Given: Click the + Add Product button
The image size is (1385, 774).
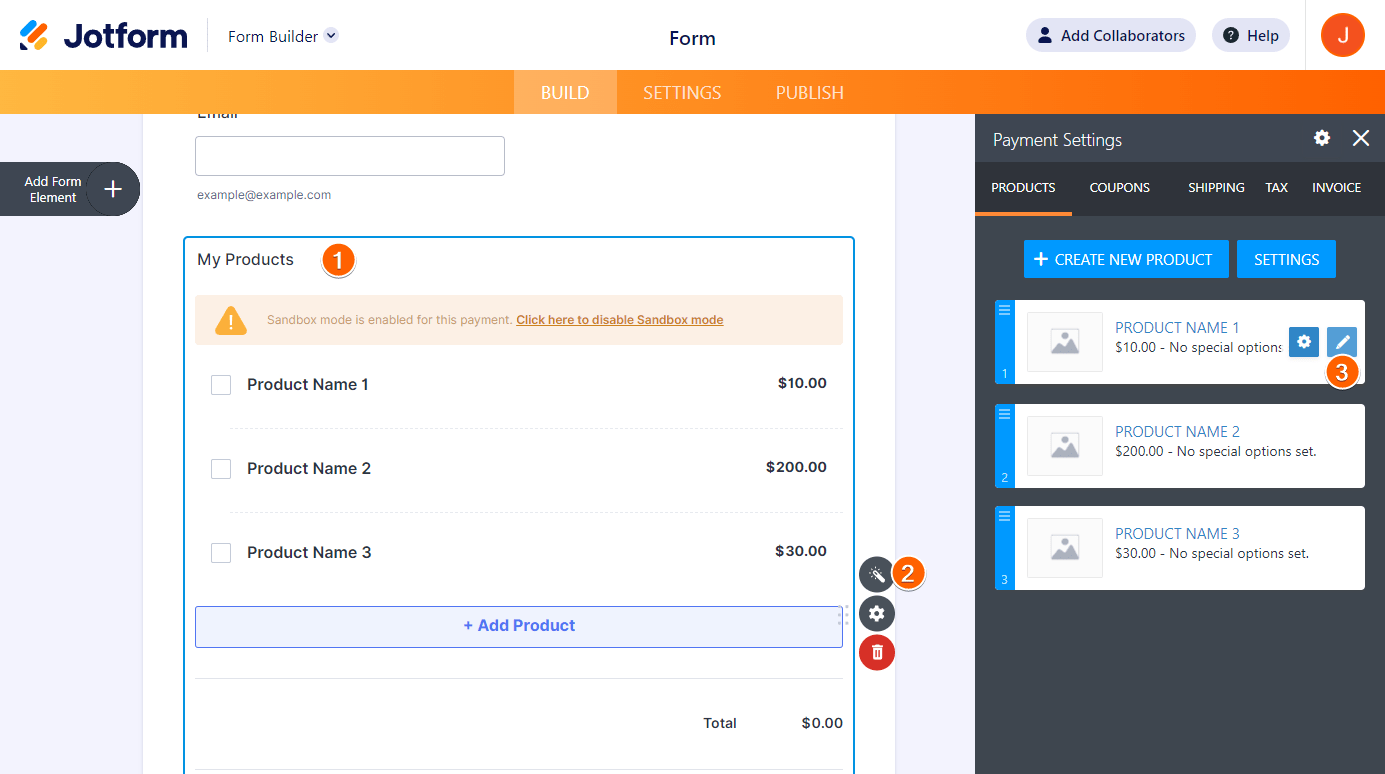Looking at the screenshot, I should point(519,626).
